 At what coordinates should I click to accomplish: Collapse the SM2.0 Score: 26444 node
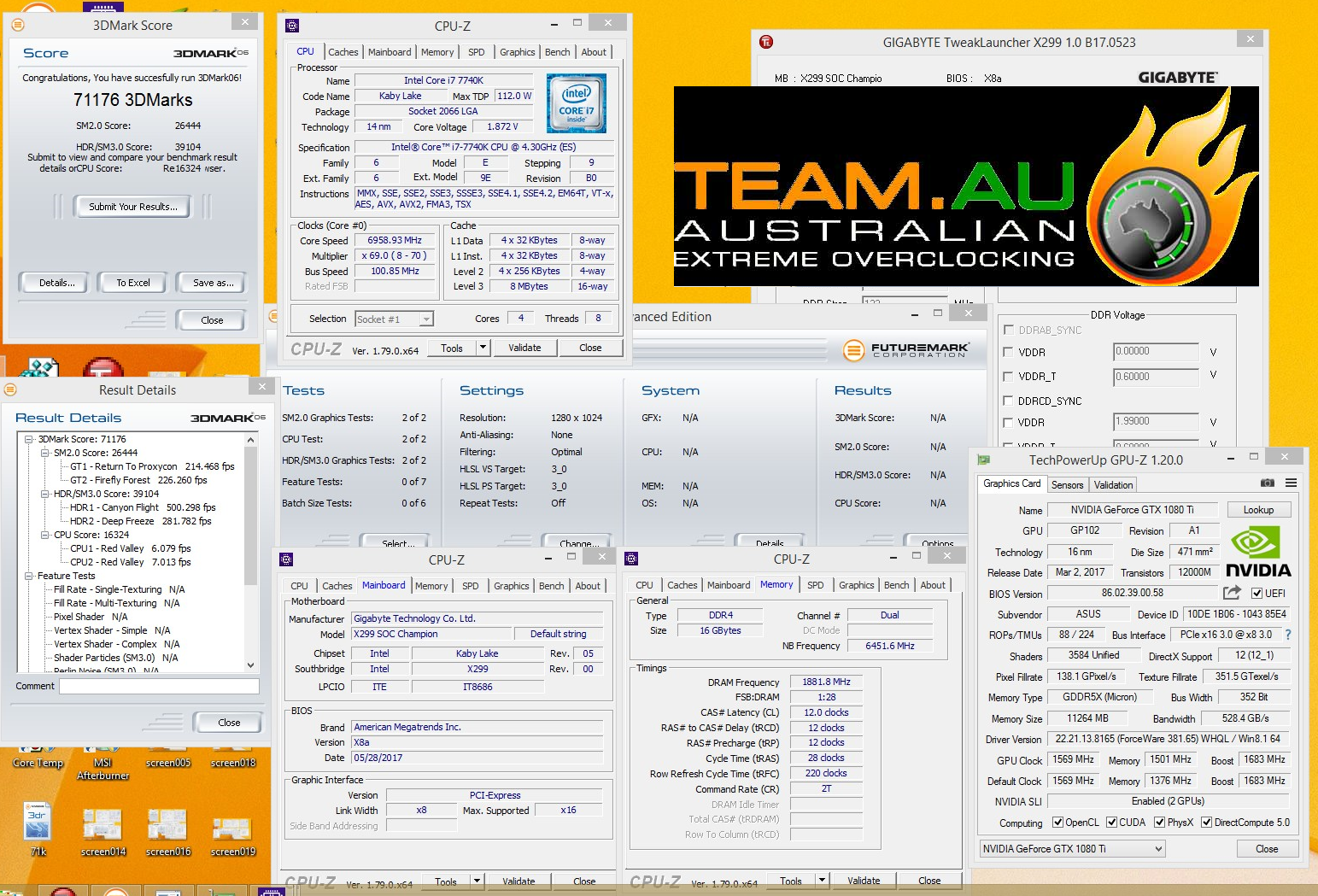(x=45, y=453)
